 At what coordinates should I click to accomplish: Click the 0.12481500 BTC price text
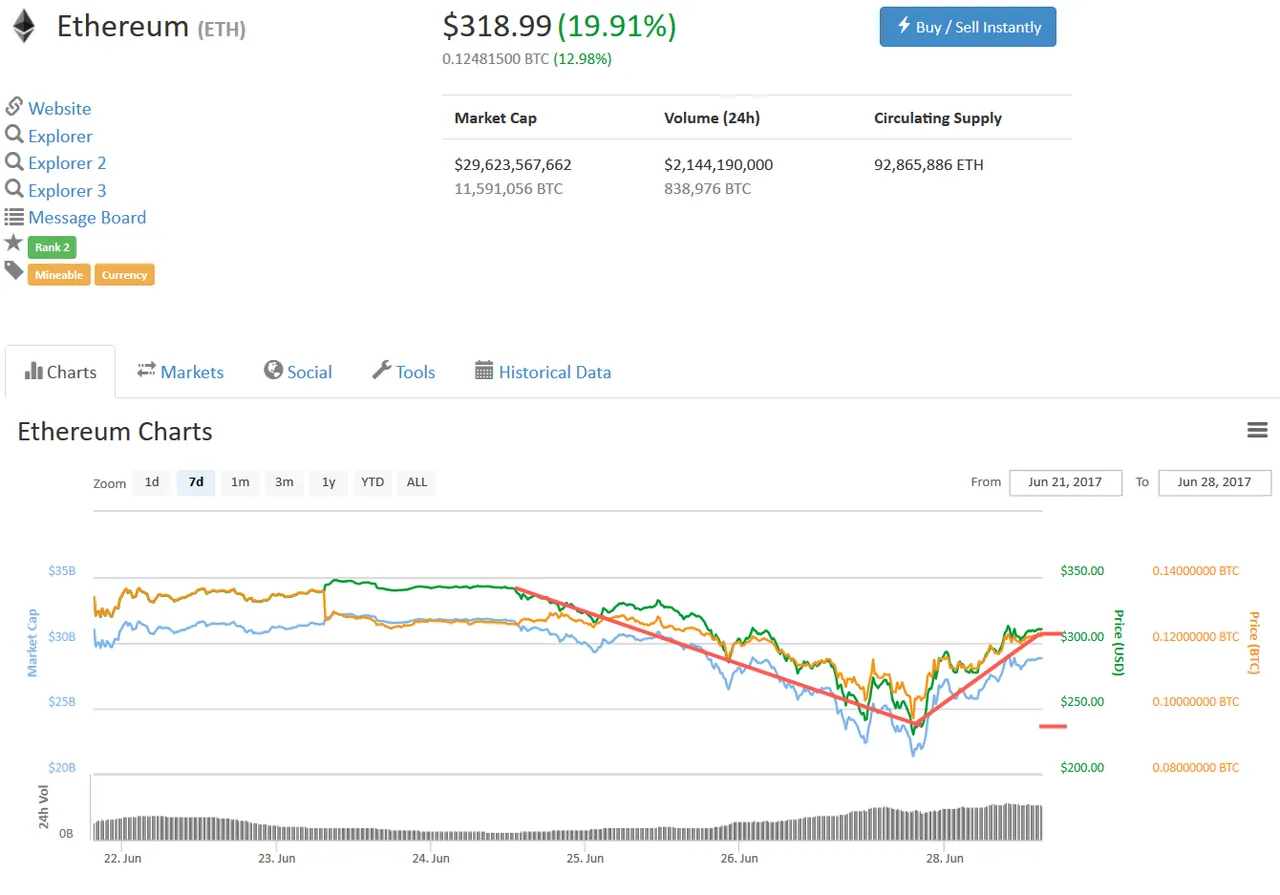(496, 59)
